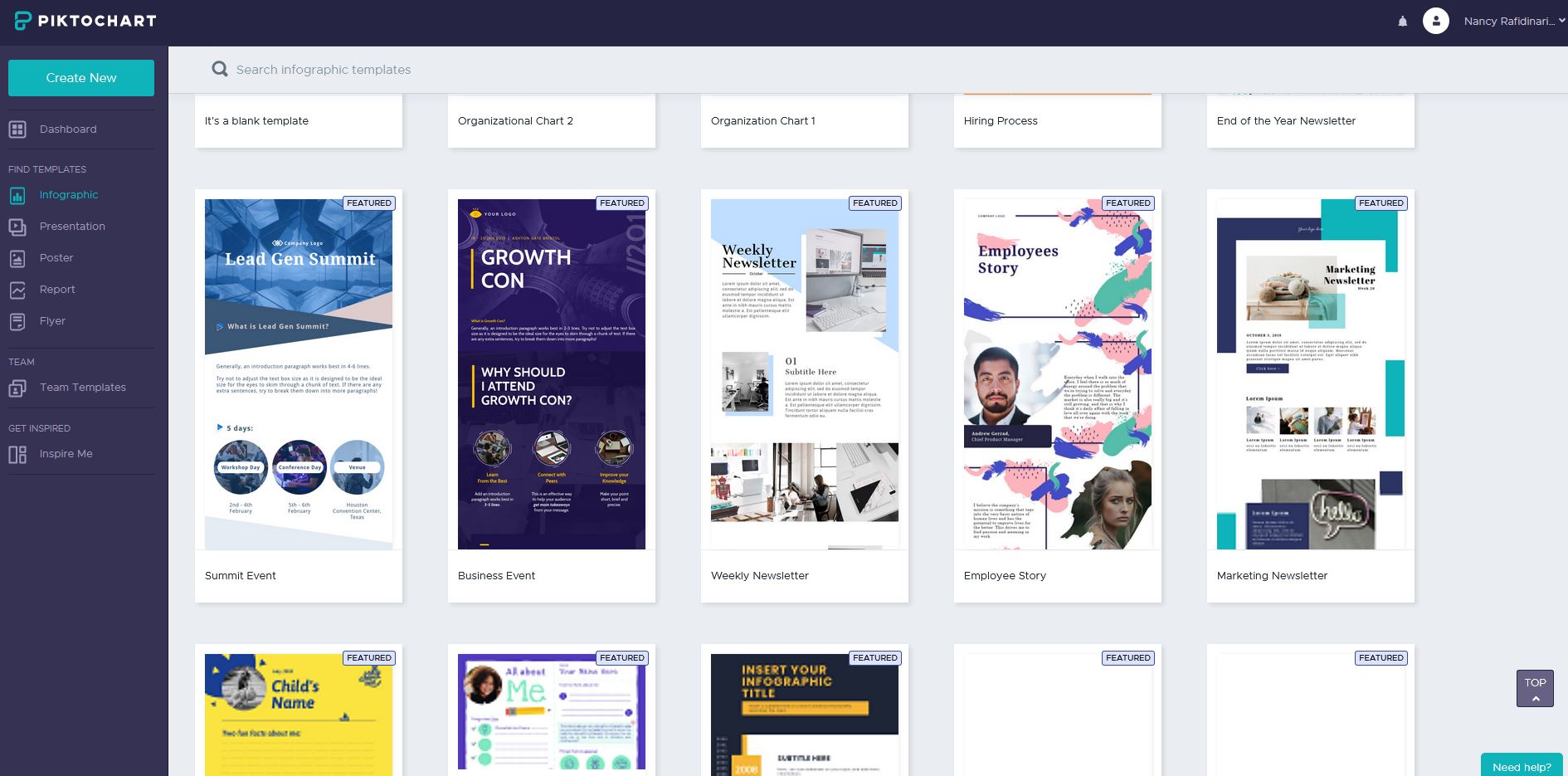Viewport: 1568px width, 776px height.
Task: Open the Dashboard menu item
Action: point(68,129)
